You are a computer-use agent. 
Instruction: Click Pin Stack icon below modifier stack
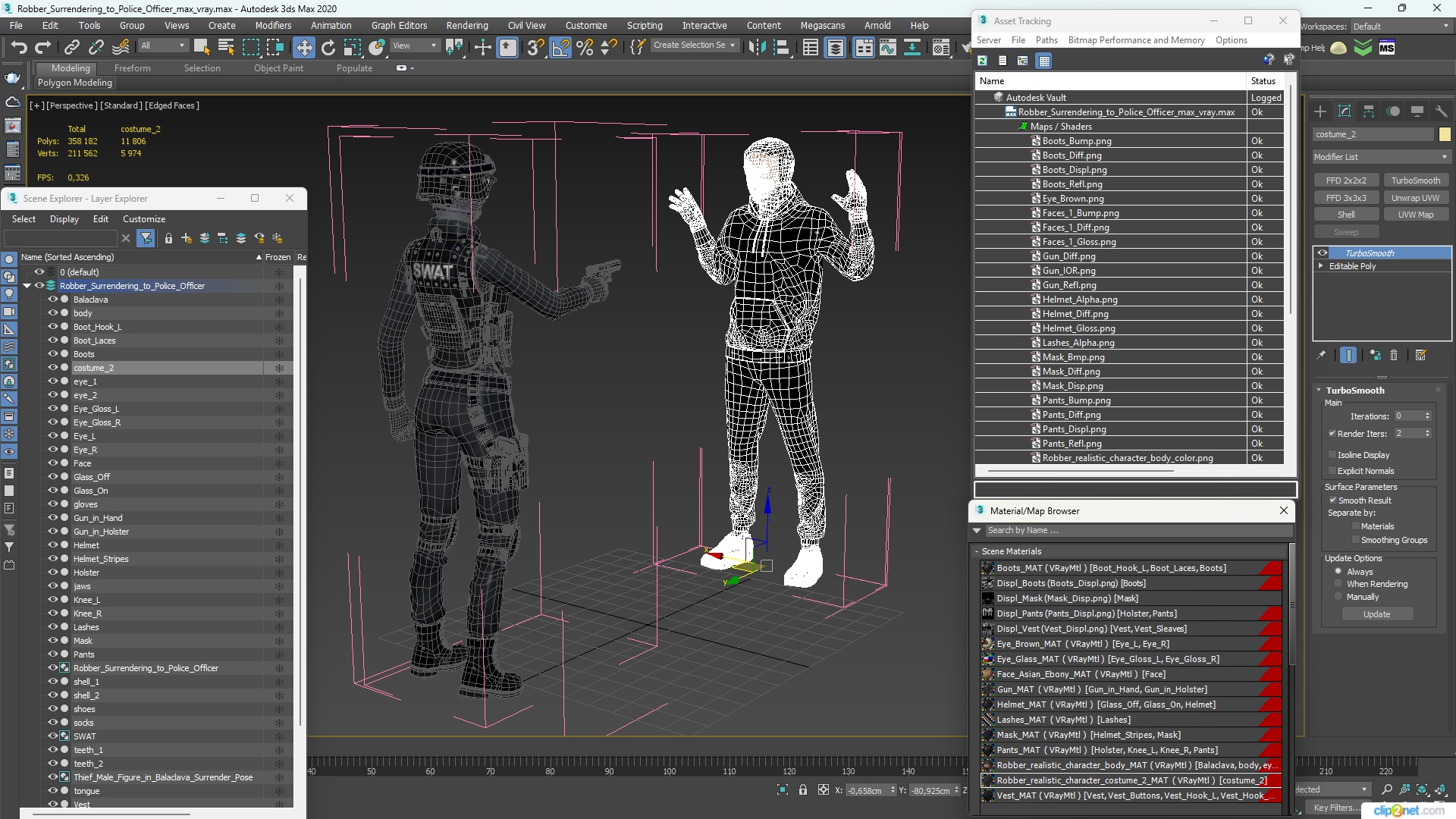coord(1321,355)
